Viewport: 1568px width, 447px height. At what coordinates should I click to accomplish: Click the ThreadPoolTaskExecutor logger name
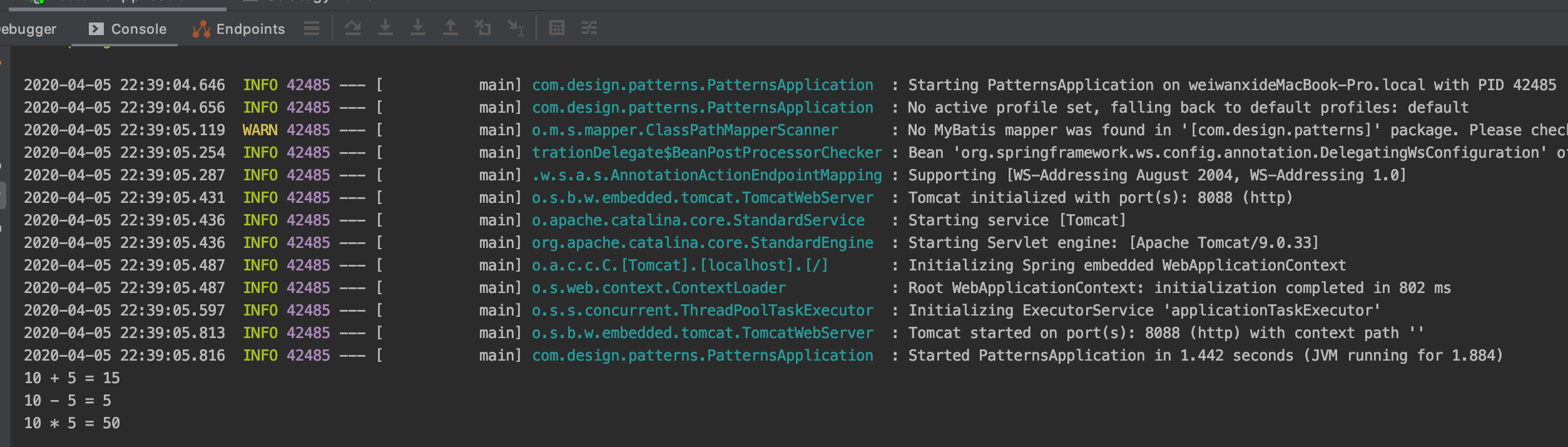coord(702,311)
